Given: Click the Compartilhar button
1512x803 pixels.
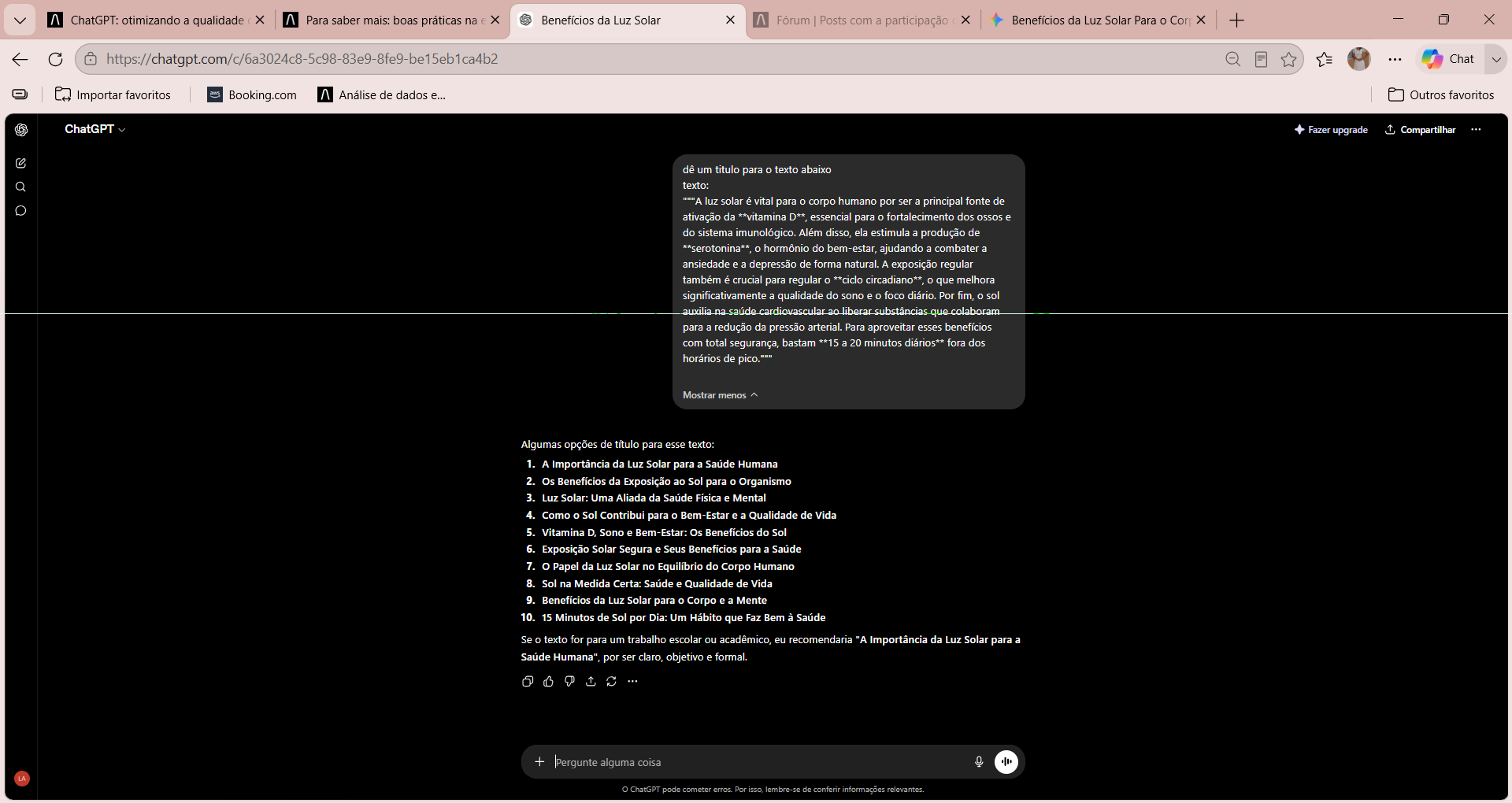Looking at the screenshot, I should pyautogui.click(x=1421, y=130).
